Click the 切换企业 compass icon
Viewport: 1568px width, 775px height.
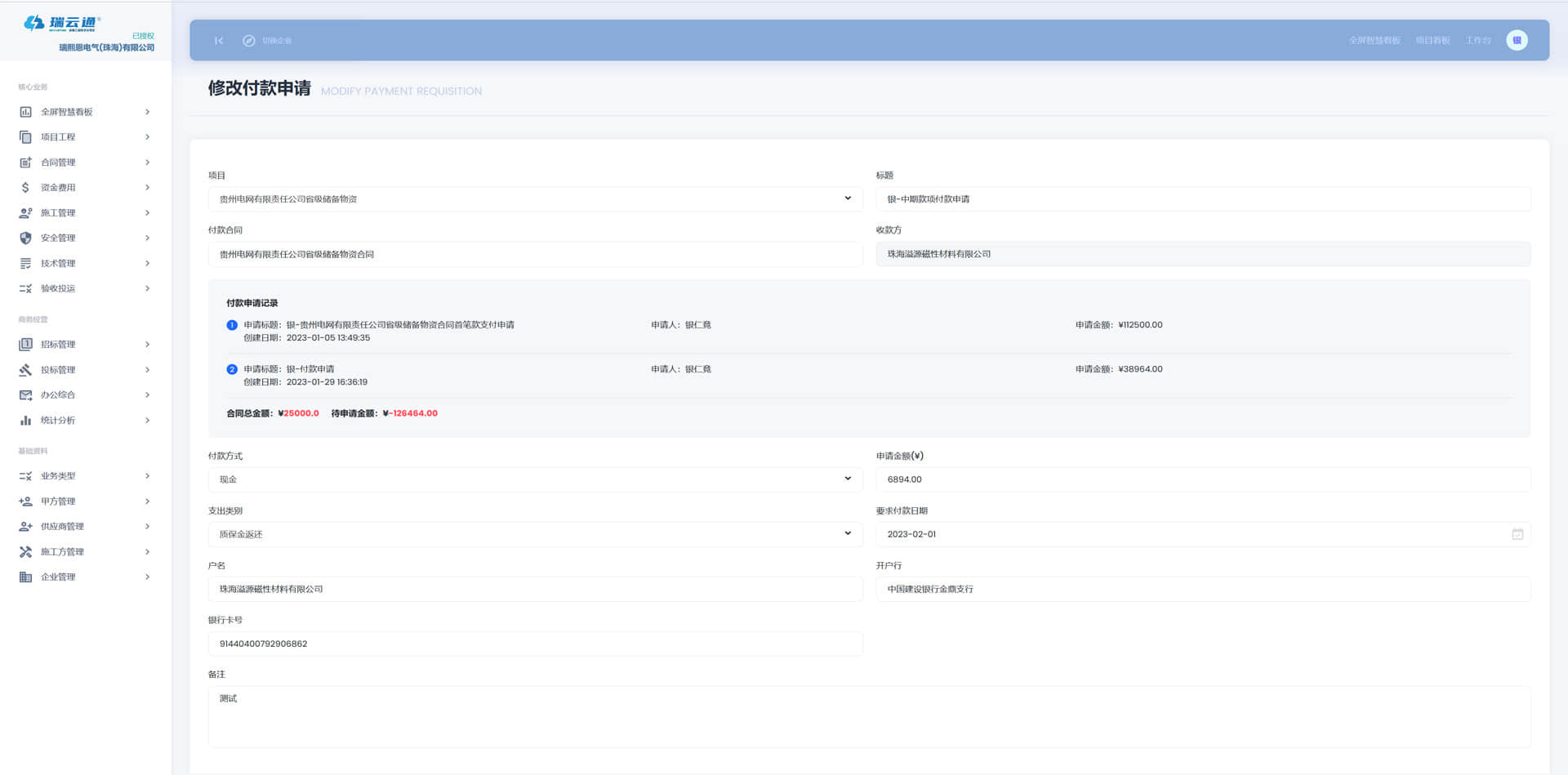point(249,41)
